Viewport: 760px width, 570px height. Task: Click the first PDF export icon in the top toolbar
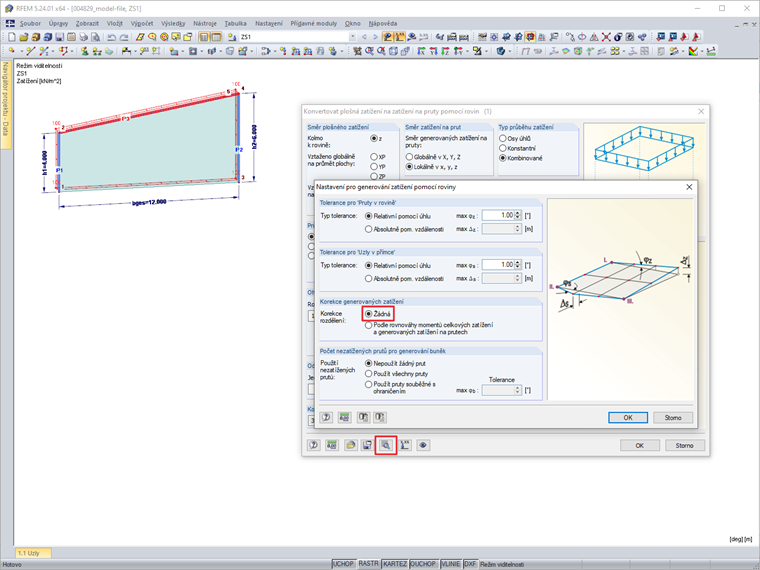(x=684, y=37)
